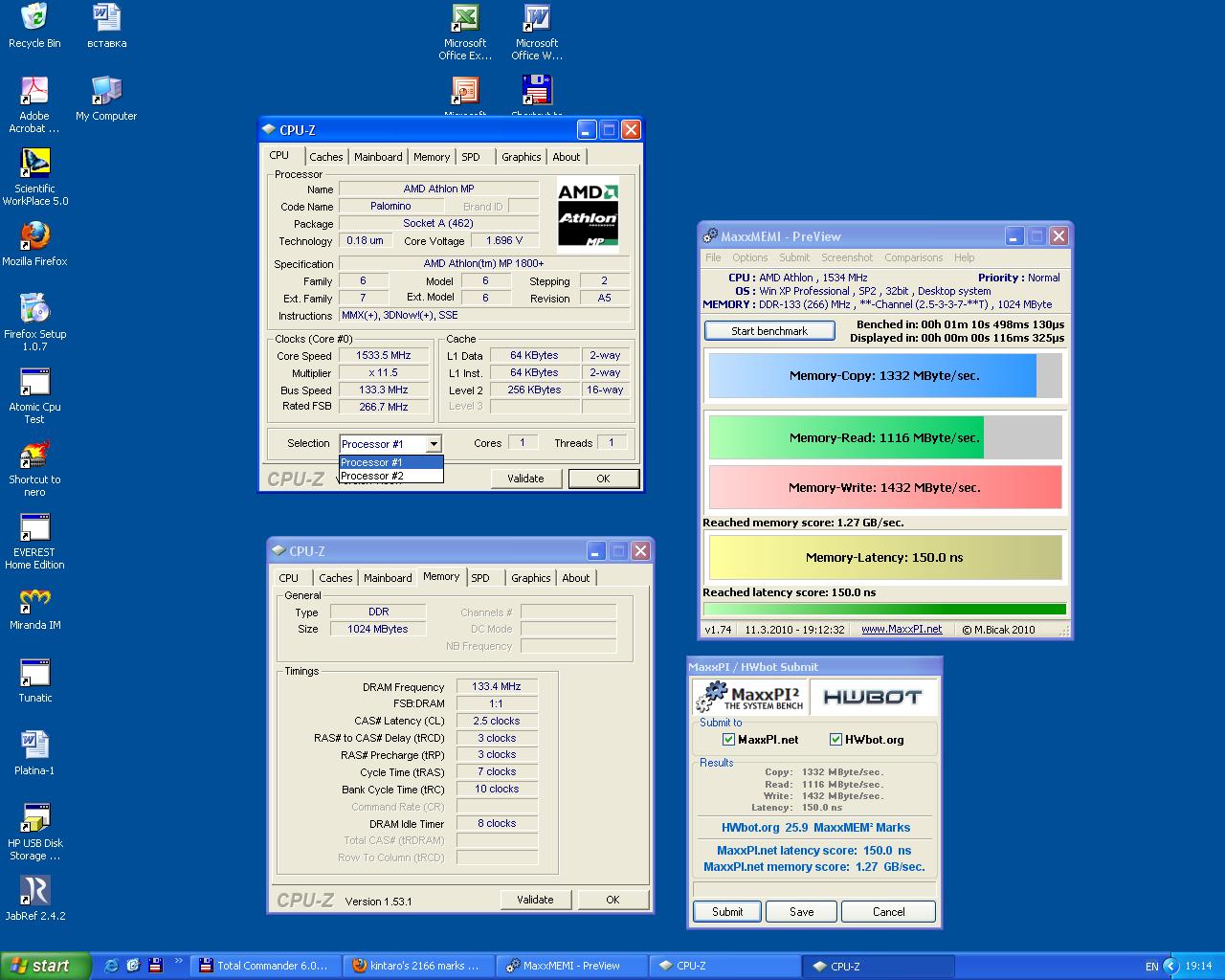1225x980 pixels.
Task: Click Cancel in HWbot Submit dialog
Action: pos(889,912)
